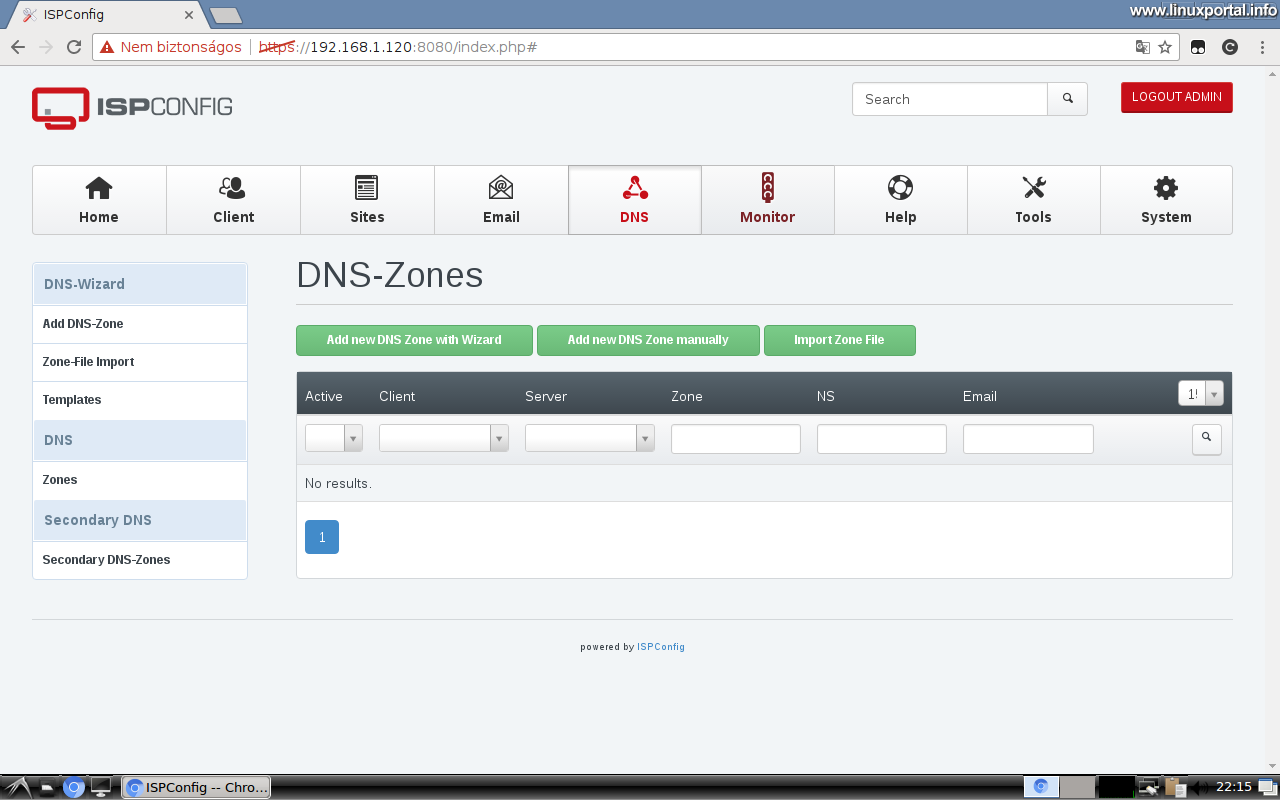Click the Import Zone File button
The image size is (1280, 800).
coord(840,340)
